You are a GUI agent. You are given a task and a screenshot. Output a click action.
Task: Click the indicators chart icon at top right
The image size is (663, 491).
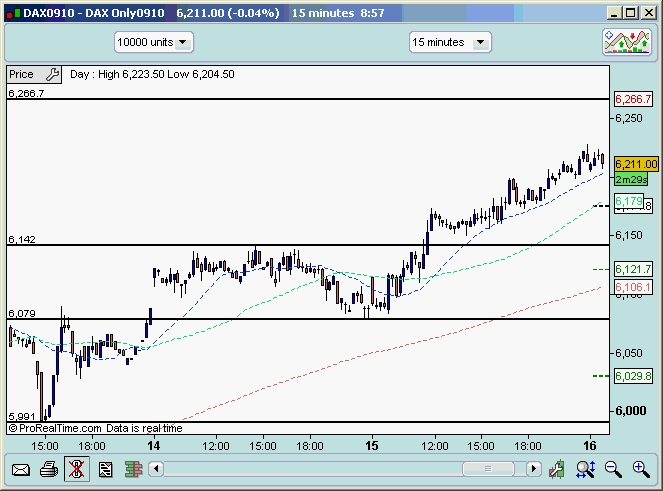[x=627, y=42]
